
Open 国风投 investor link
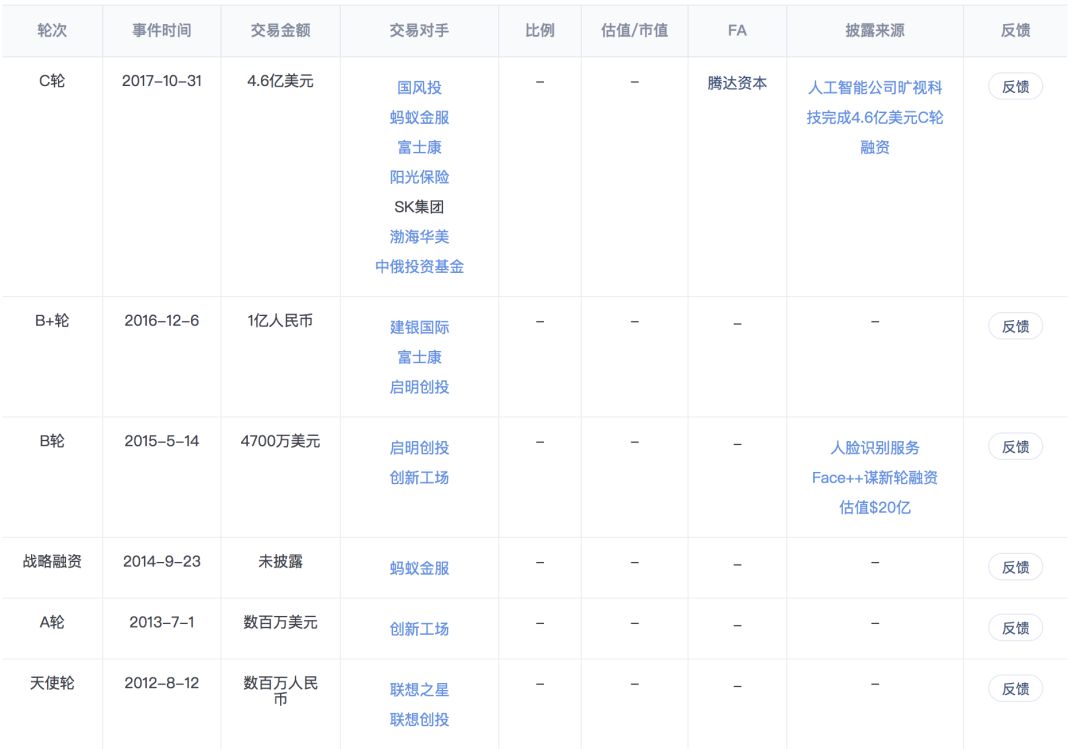(x=419, y=88)
